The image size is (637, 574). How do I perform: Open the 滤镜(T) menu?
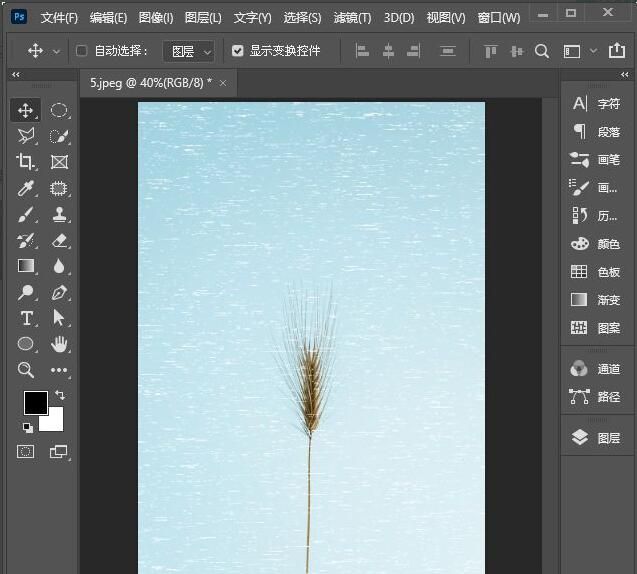tap(352, 18)
